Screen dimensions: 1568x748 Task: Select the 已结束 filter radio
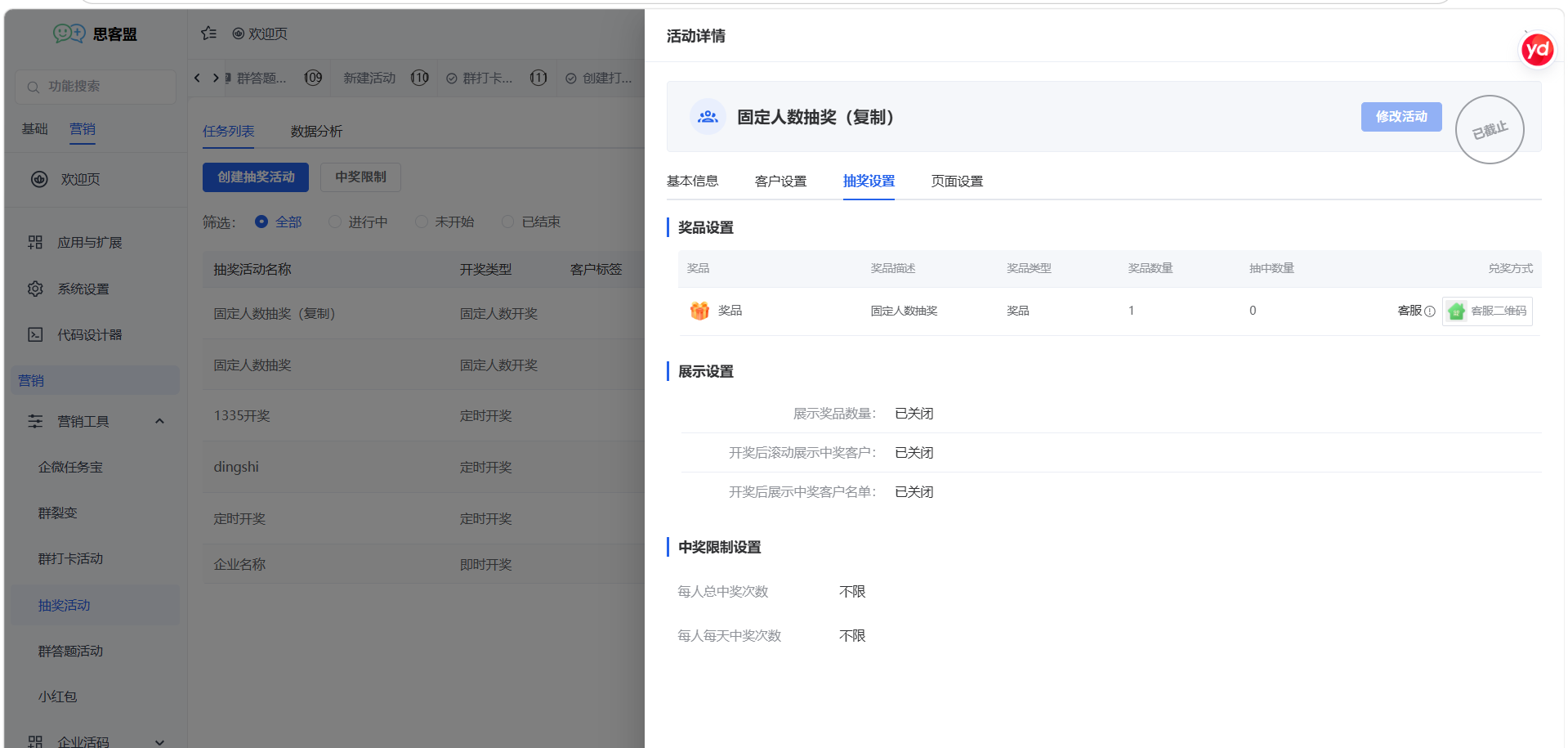pos(508,222)
